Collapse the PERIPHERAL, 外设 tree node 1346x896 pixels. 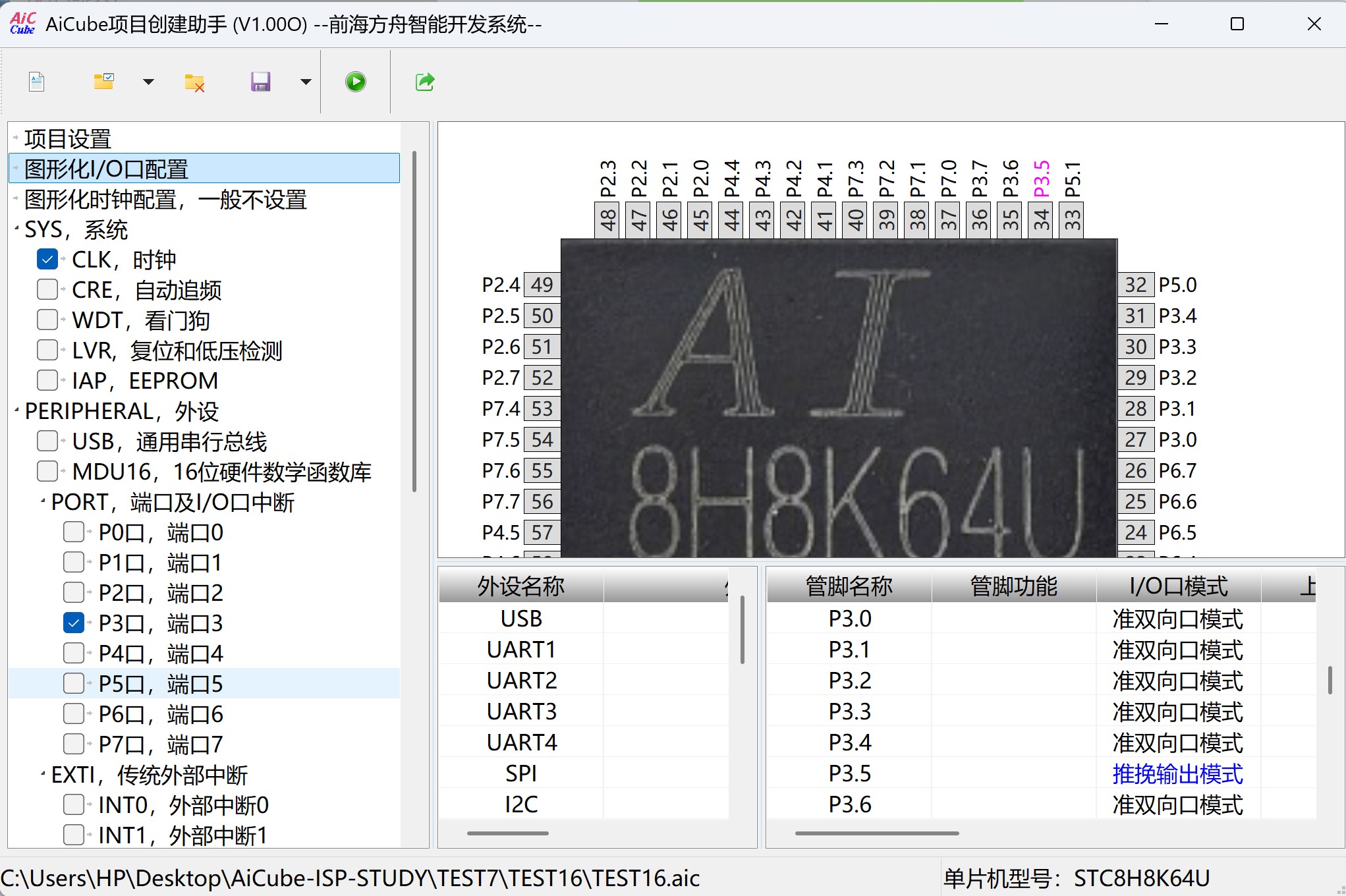tap(16, 411)
